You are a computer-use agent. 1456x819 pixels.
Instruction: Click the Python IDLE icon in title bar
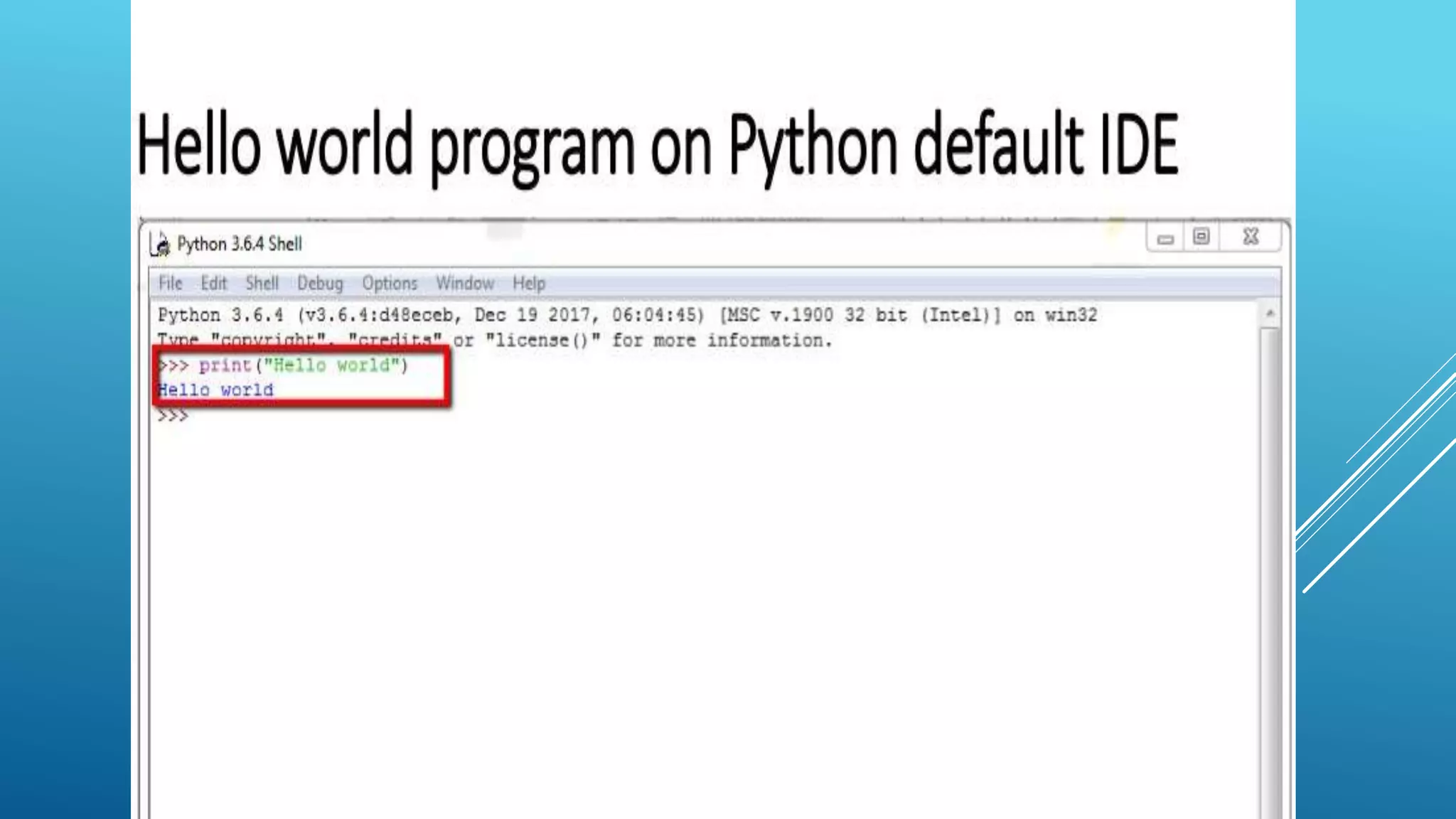coord(161,244)
